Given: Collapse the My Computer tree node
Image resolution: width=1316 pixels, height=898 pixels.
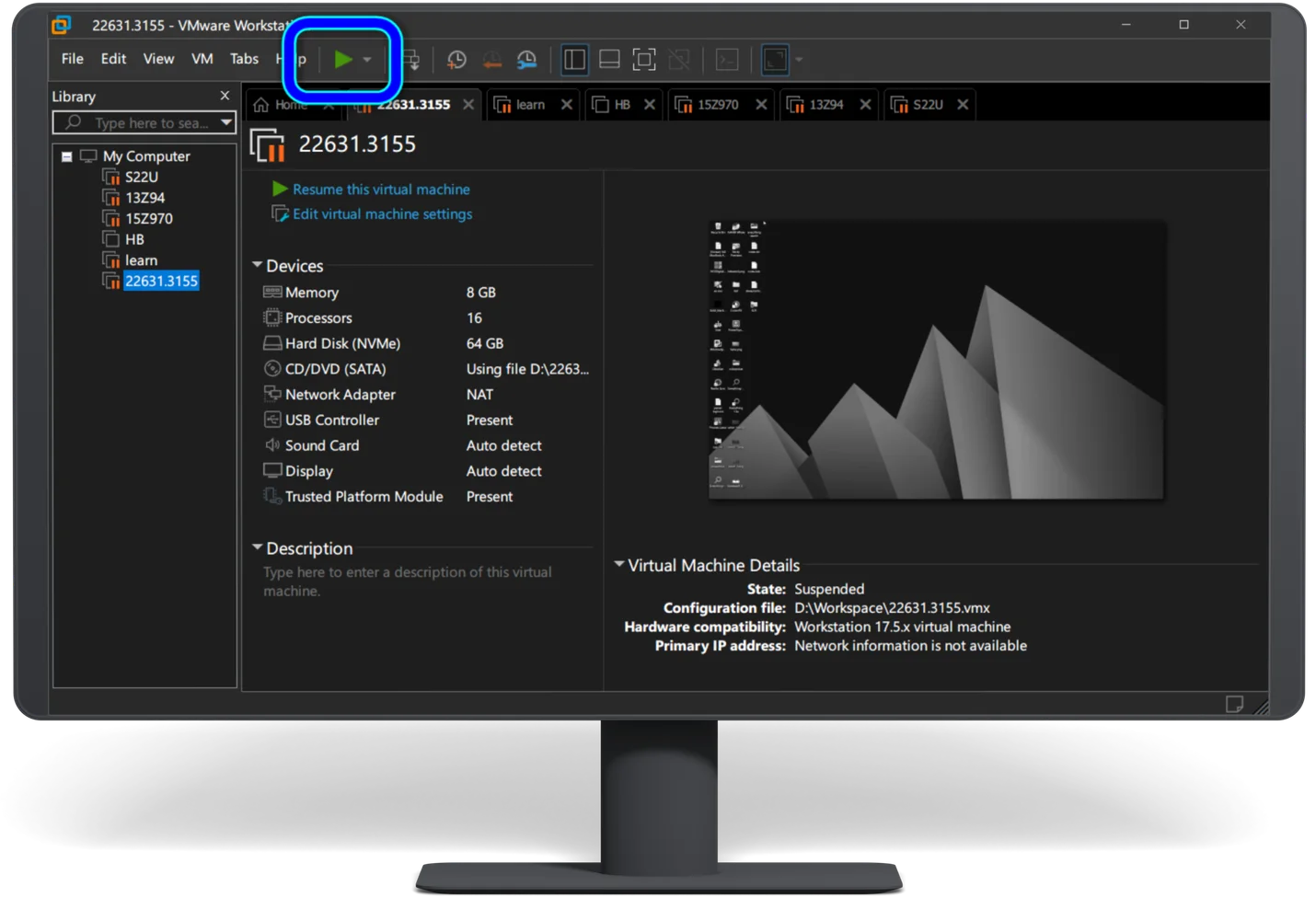Looking at the screenshot, I should pos(66,156).
